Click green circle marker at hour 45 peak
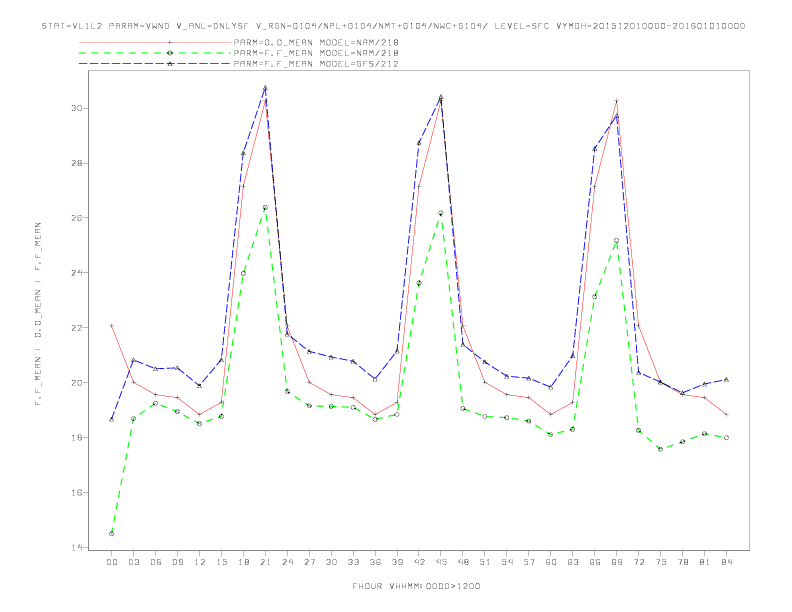 point(441,213)
